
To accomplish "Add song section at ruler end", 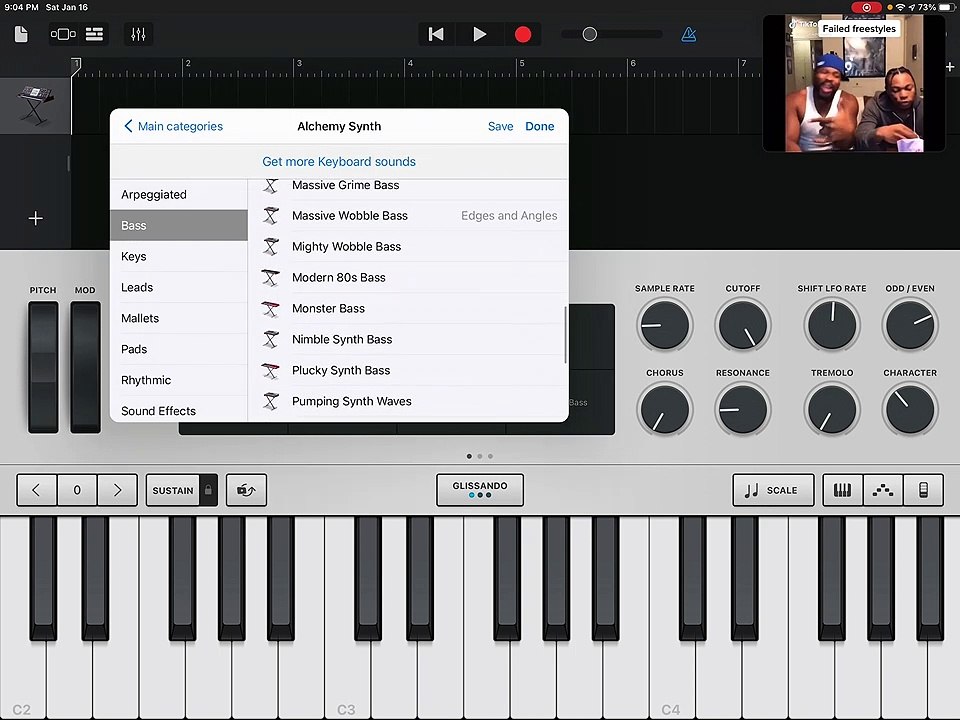I will tap(950, 66).
